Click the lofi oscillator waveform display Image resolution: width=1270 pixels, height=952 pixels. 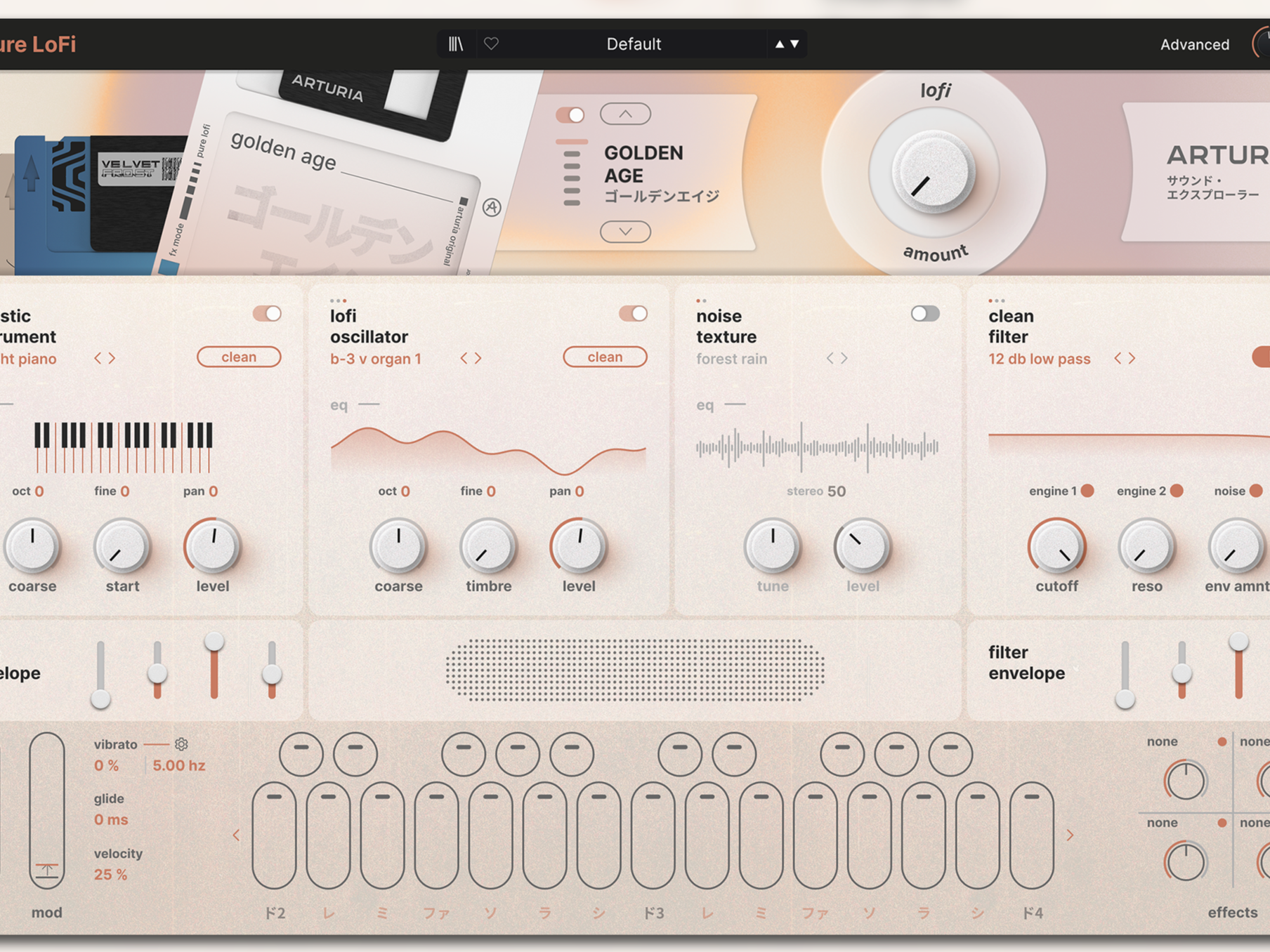488,451
